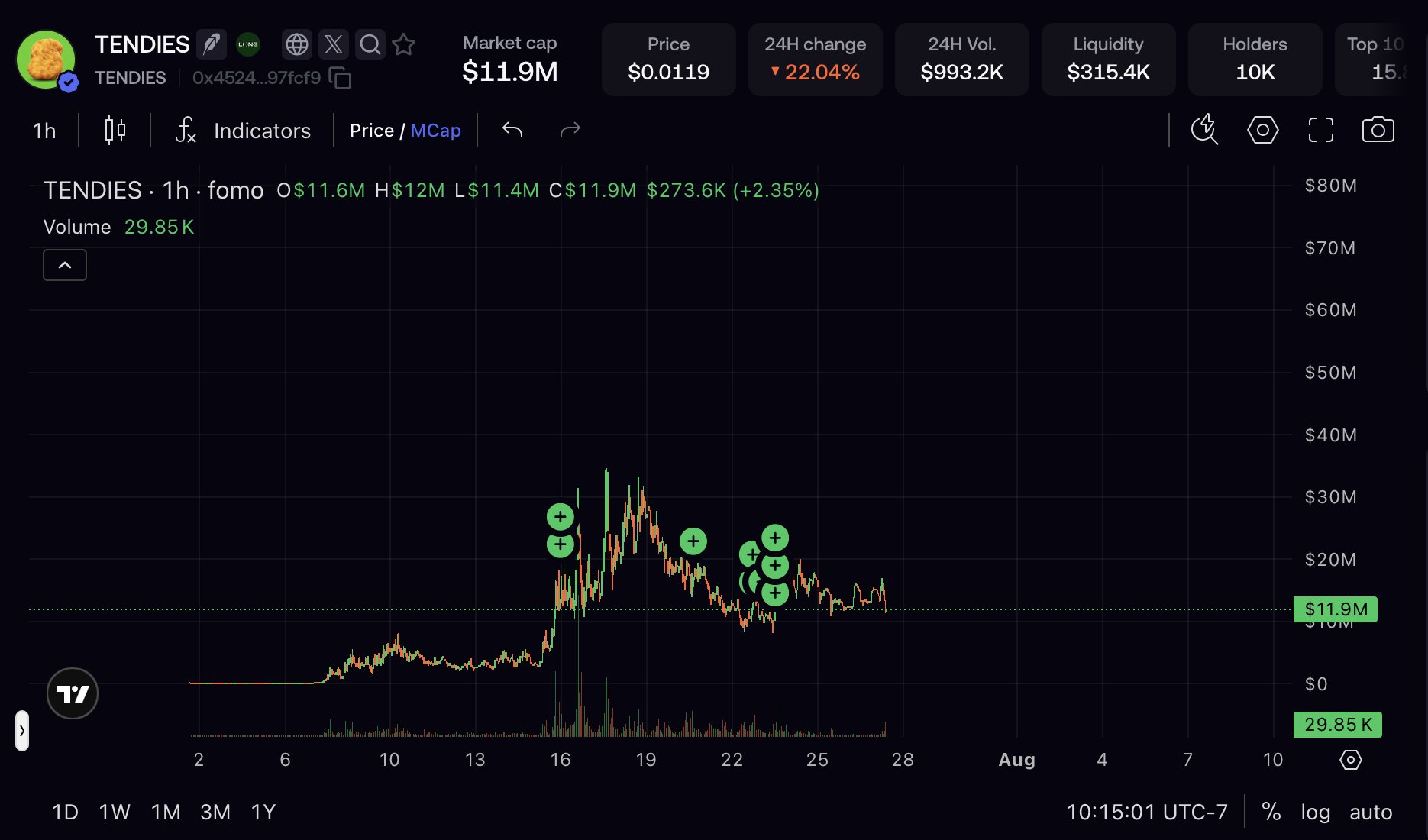The image size is (1428, 840).
Task: Open the candlestick chart type selector
Action: (115, 130)
